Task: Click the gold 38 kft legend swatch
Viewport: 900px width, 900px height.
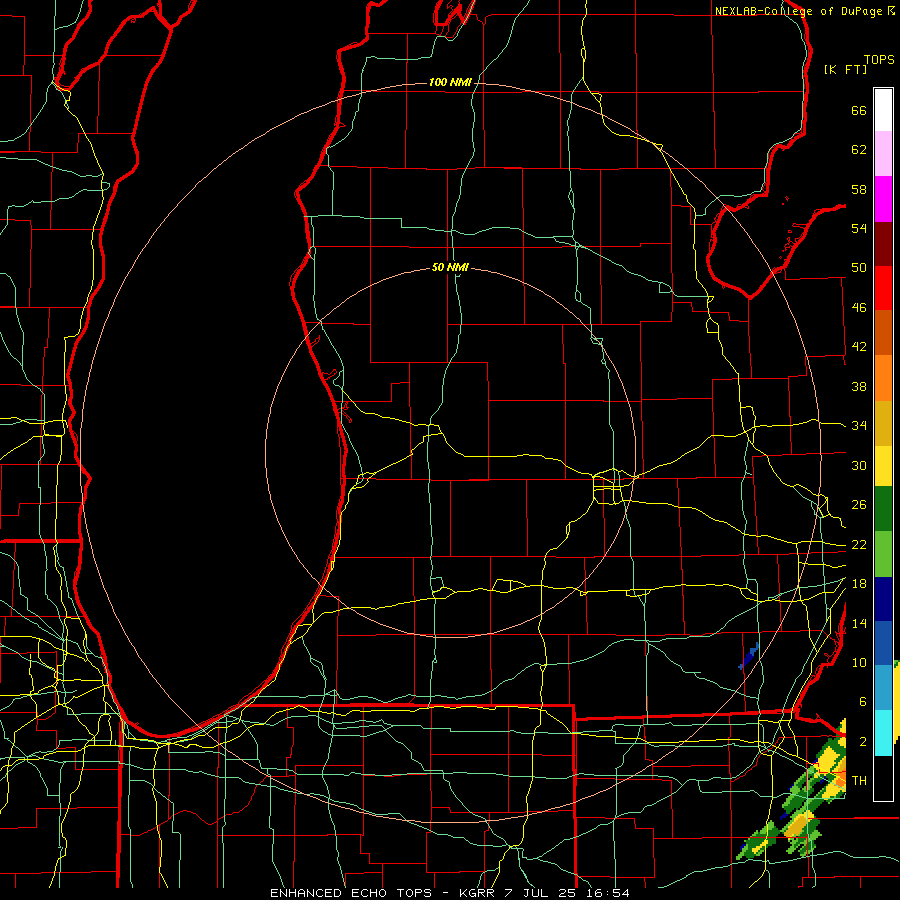Action: [883, 423]
